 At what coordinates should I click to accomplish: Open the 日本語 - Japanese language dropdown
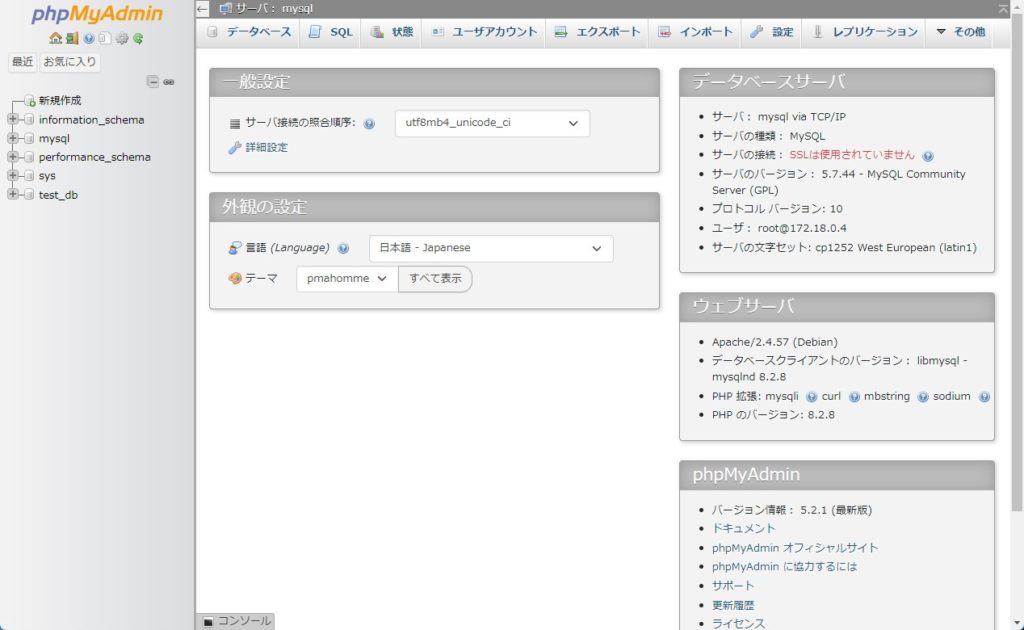pos(490,248)
